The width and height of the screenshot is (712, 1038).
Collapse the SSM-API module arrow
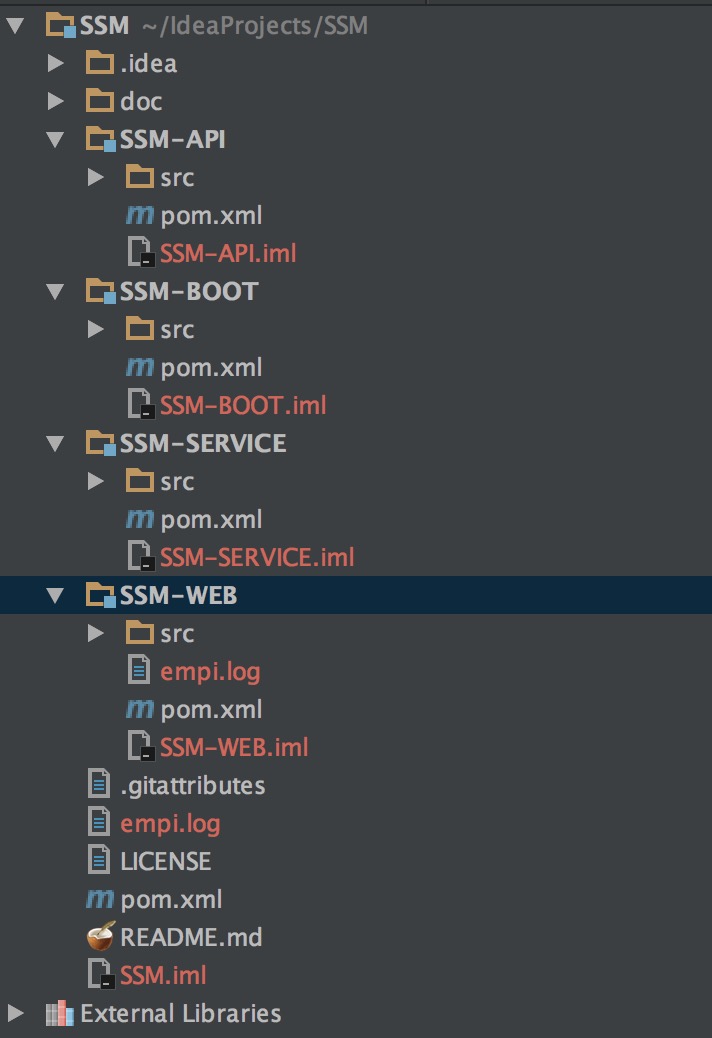pos(55,139)
